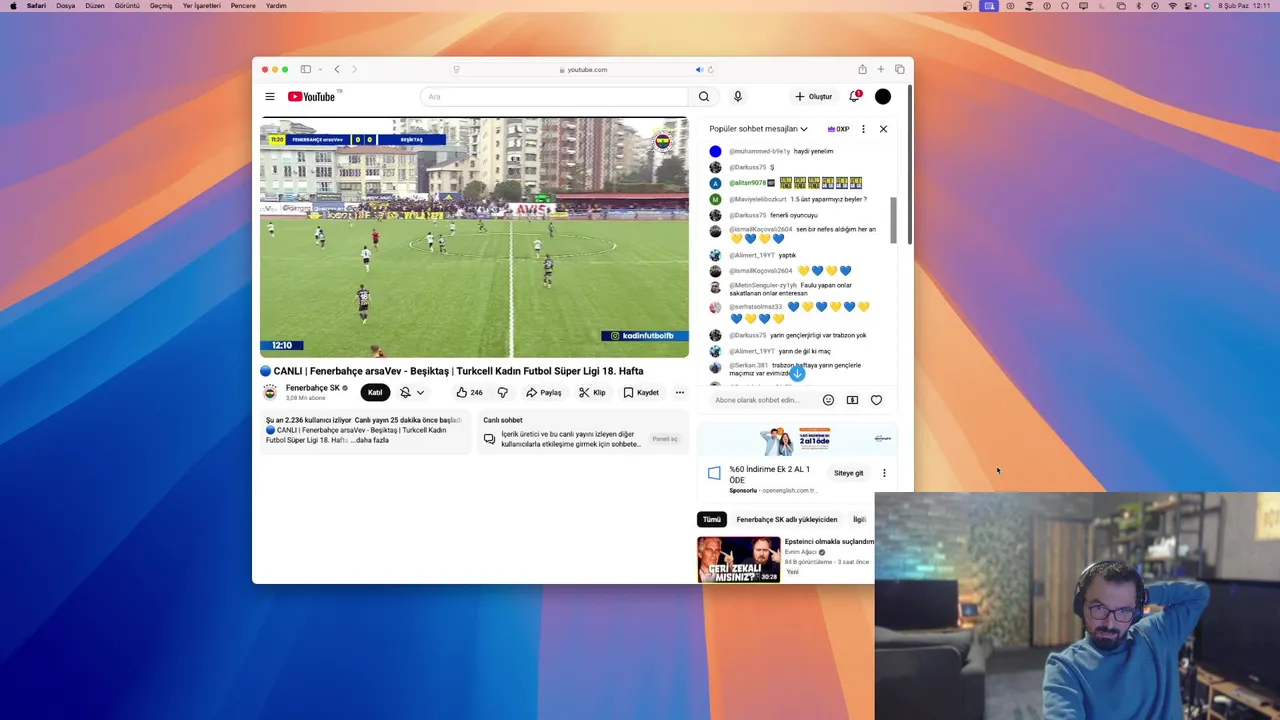Go forward with Safari's forward arrow

pyautogui.click(x=354, y=70)
